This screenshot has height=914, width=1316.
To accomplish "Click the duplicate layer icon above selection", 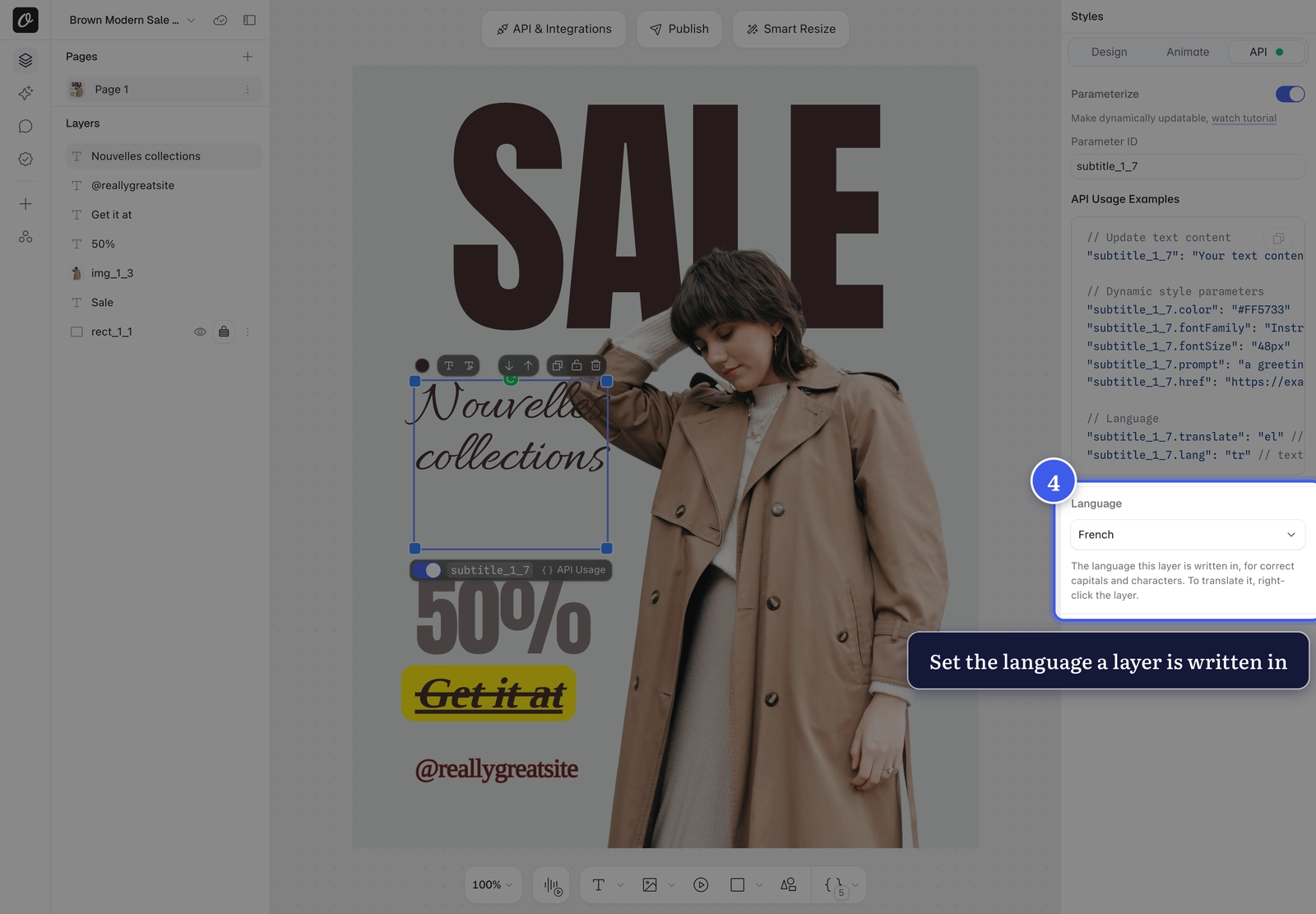I will (558, 365).
